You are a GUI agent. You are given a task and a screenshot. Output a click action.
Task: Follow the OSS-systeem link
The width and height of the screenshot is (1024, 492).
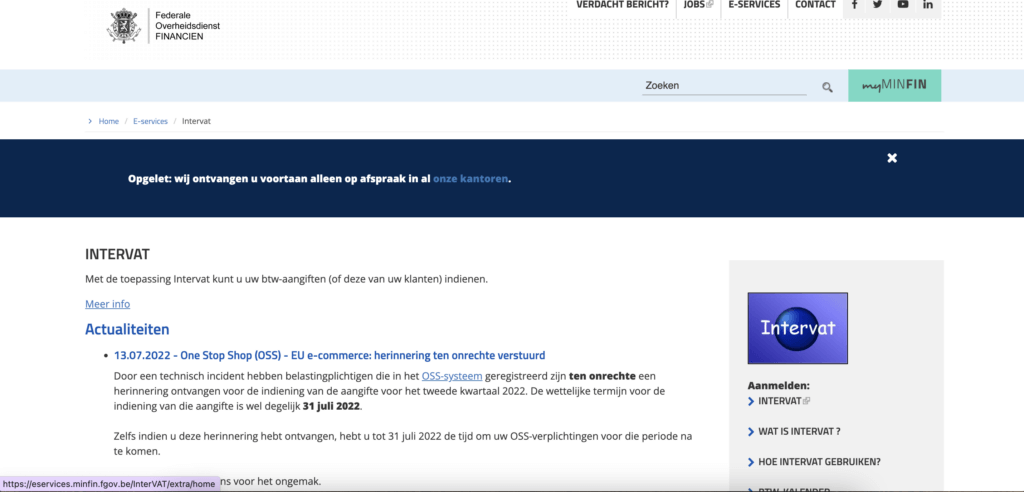click(452, 376)
